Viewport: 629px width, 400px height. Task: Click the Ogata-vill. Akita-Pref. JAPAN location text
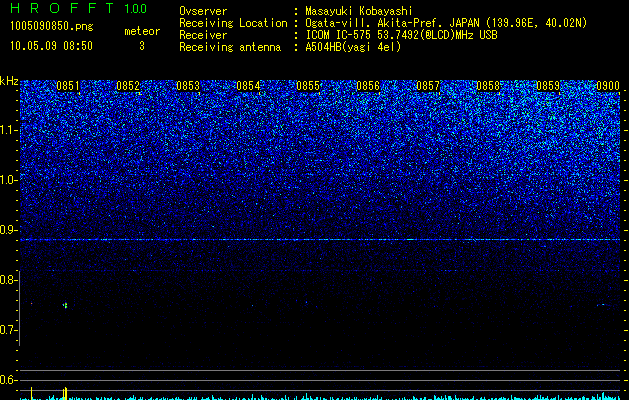tap(446, 23)
